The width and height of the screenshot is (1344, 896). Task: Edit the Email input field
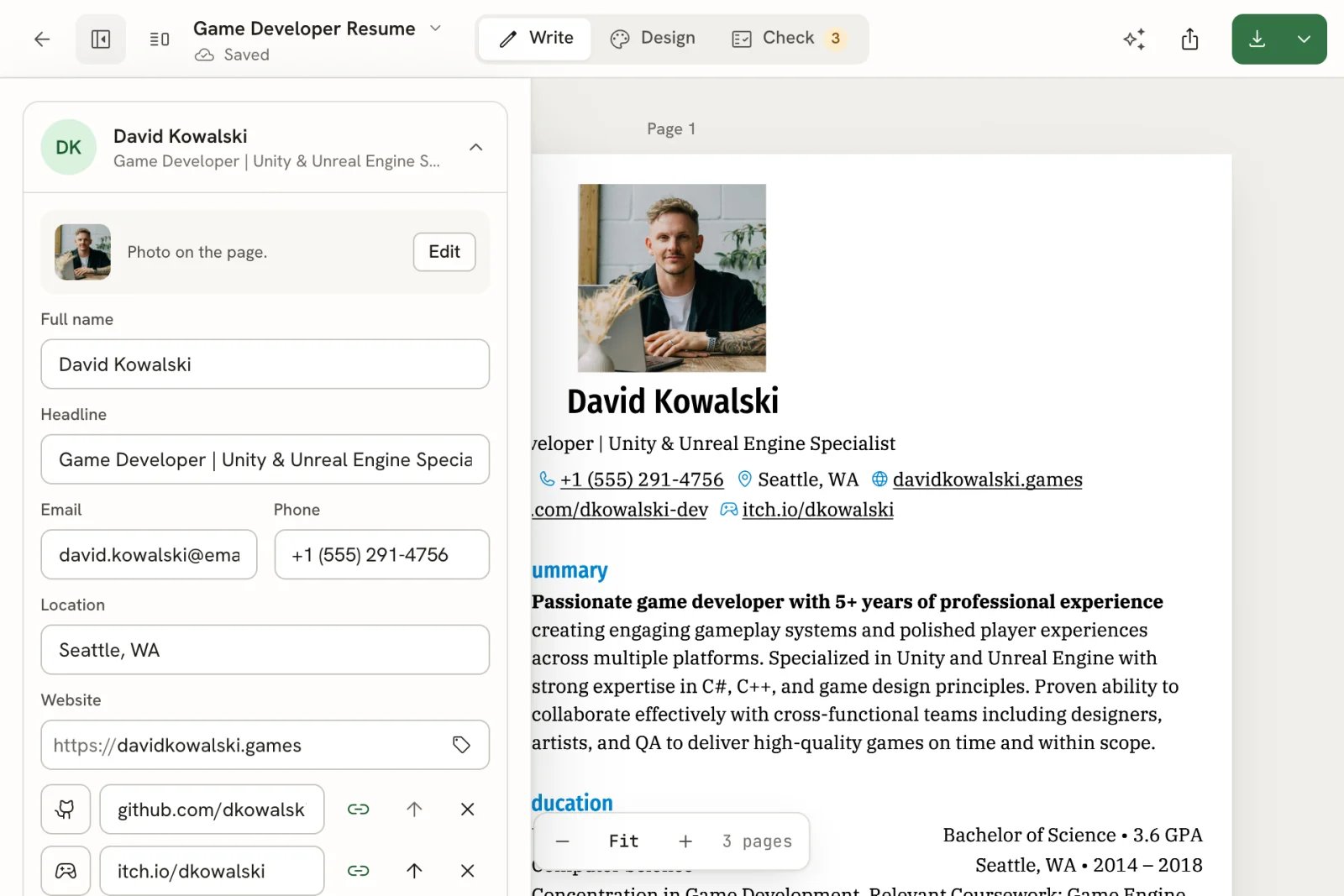tap(149, 554)
